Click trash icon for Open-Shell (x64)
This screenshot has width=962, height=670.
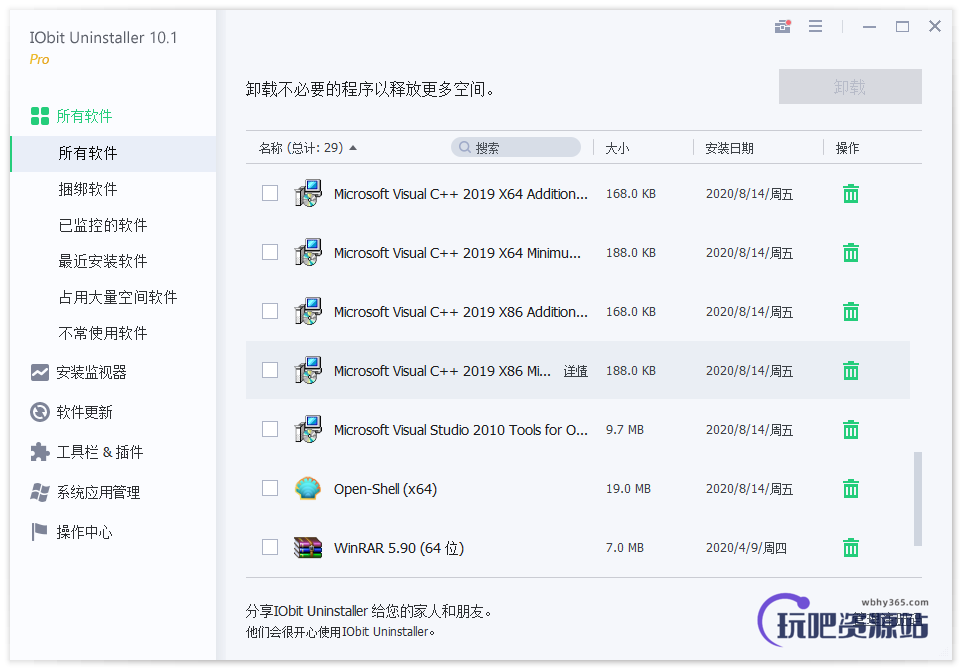[851, 488]
